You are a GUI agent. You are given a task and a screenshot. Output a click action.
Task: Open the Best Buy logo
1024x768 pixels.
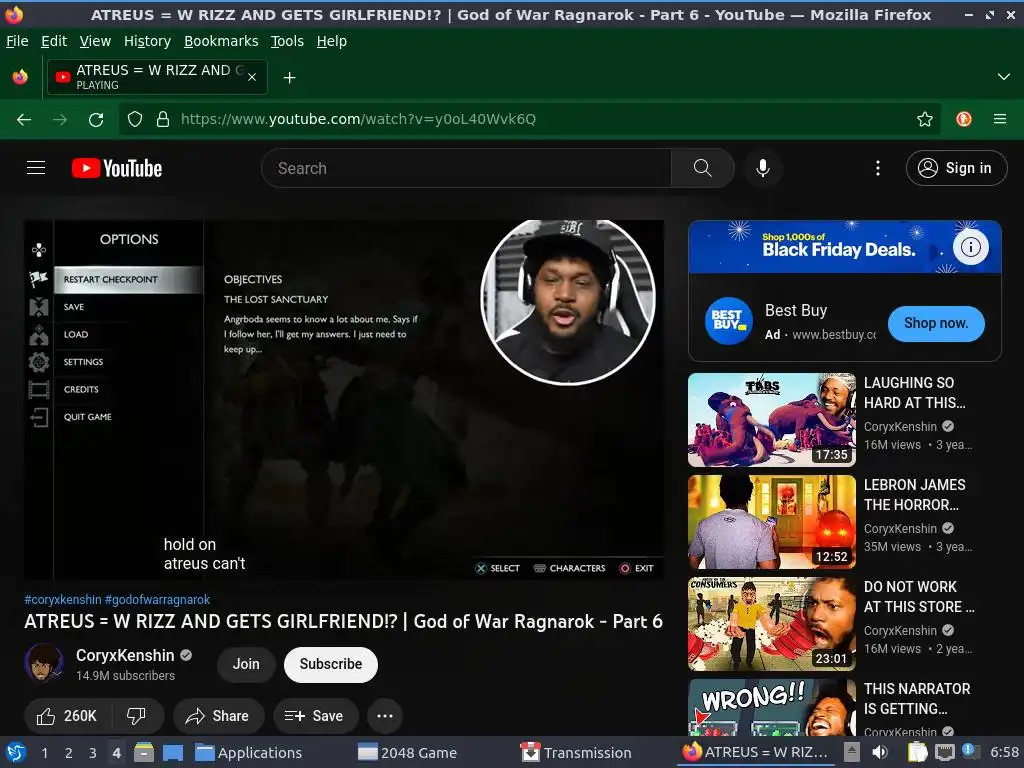tap(728, 321)
